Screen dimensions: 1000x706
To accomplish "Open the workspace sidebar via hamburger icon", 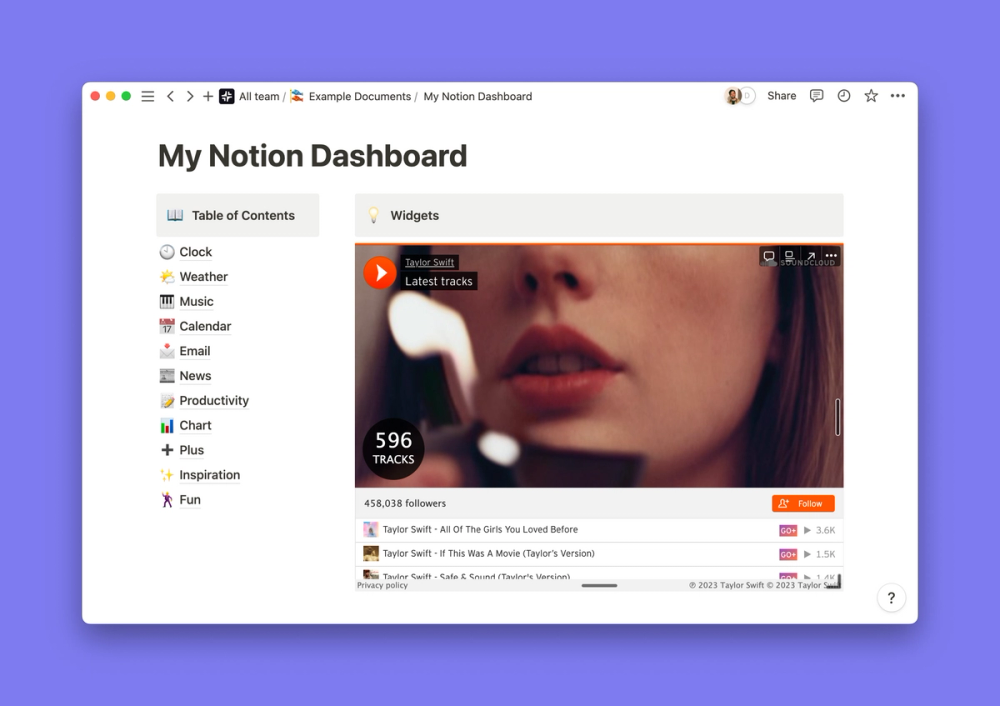I will coord(147,95).
